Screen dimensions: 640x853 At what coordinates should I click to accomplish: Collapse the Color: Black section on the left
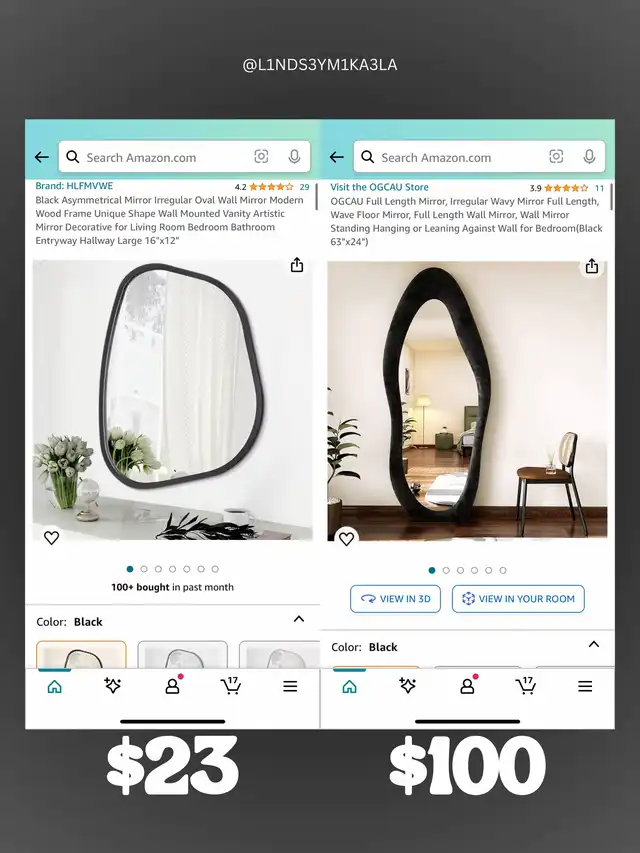tap(299, 619)
